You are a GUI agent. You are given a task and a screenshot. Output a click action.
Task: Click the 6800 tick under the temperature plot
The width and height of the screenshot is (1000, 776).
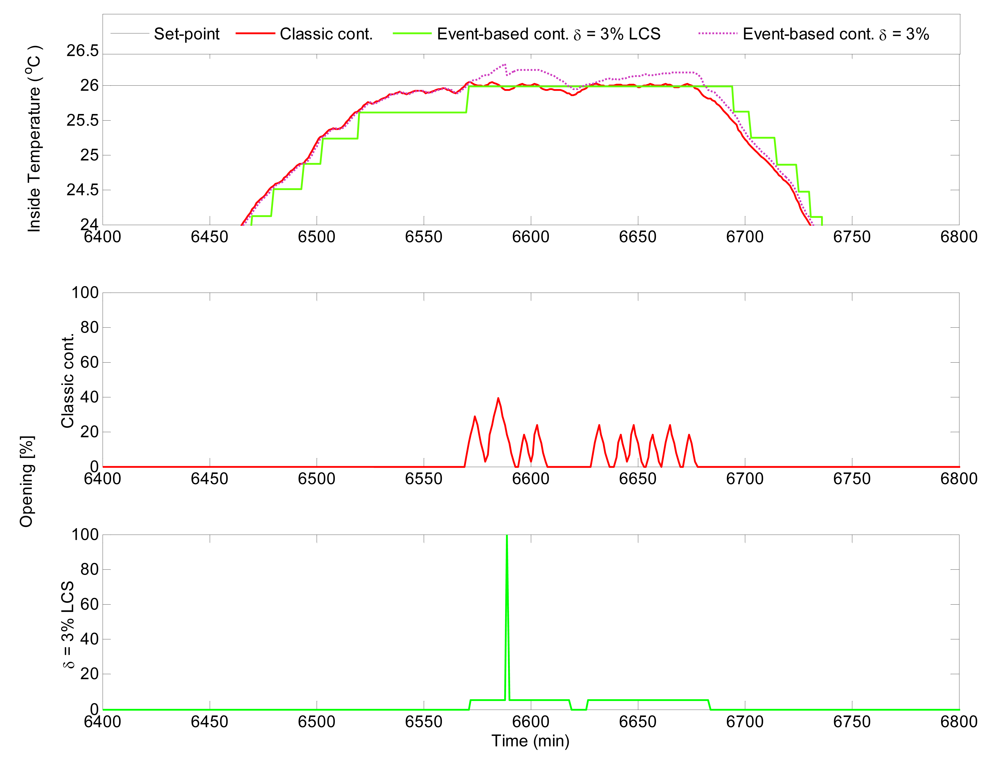coord(959,237)
